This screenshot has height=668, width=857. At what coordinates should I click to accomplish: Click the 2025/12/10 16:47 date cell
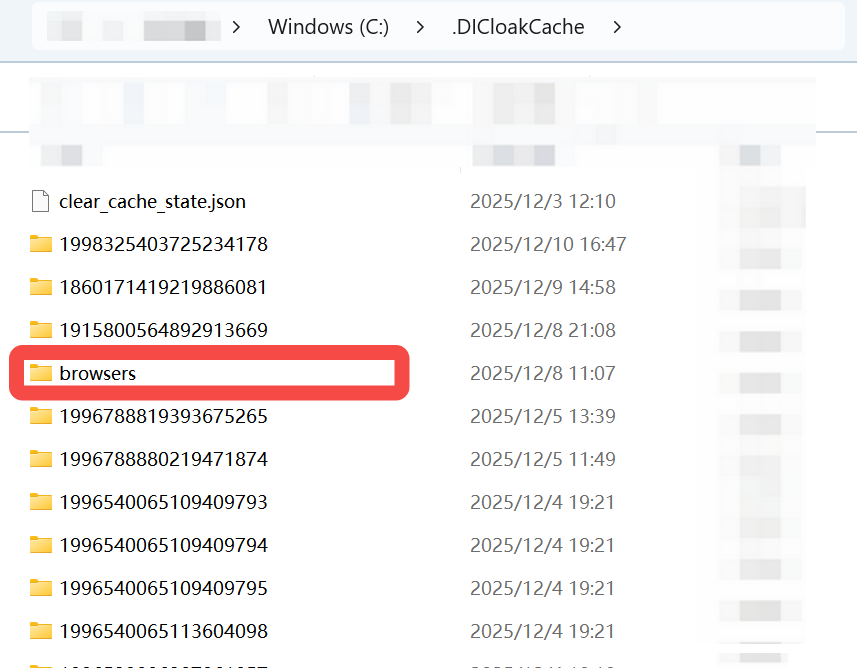[x=548, y=244]
